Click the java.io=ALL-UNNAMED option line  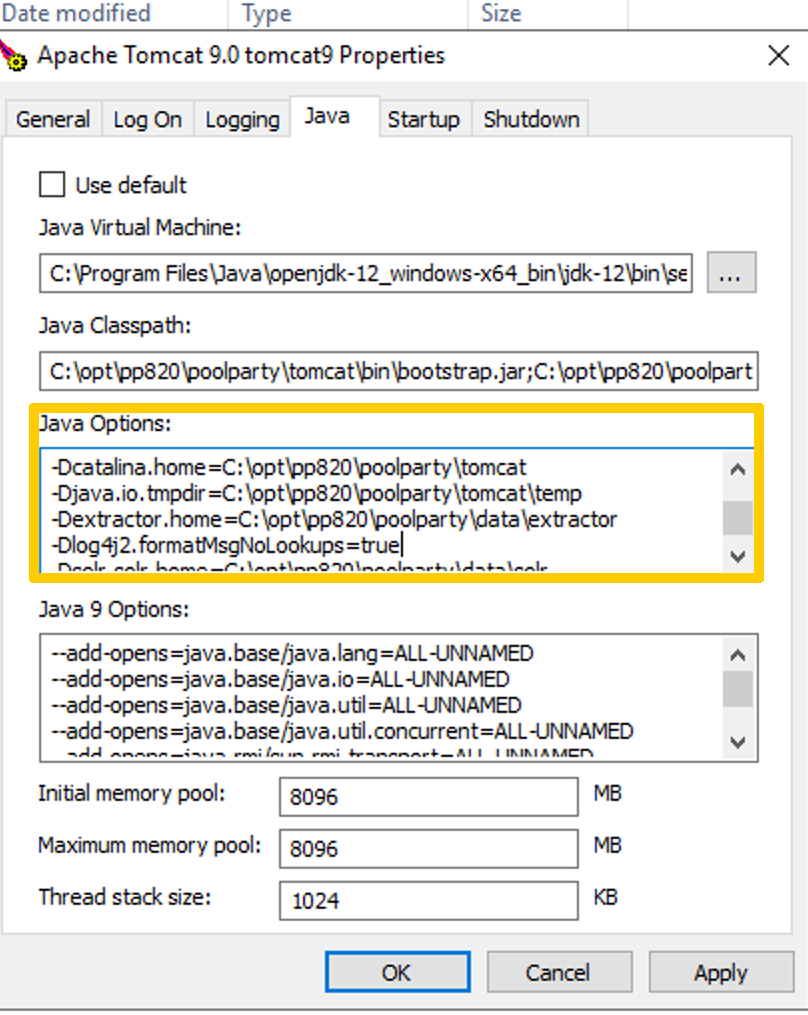pos(280,679)
